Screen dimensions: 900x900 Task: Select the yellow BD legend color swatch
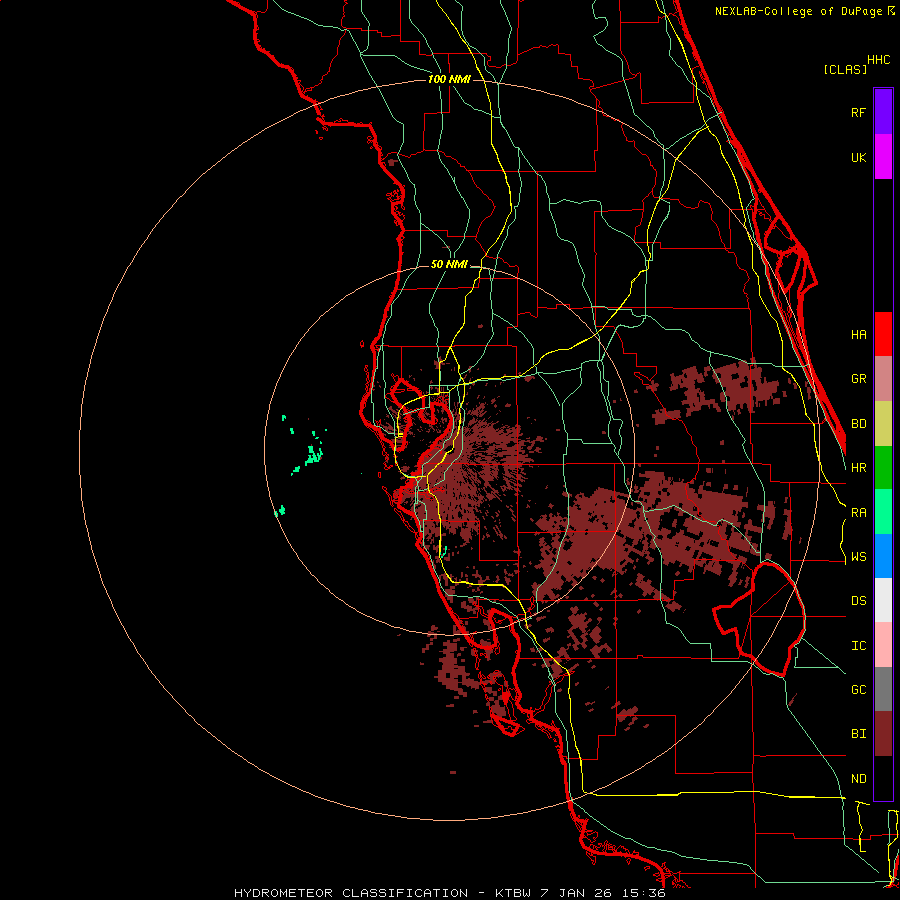coord(883,424)
